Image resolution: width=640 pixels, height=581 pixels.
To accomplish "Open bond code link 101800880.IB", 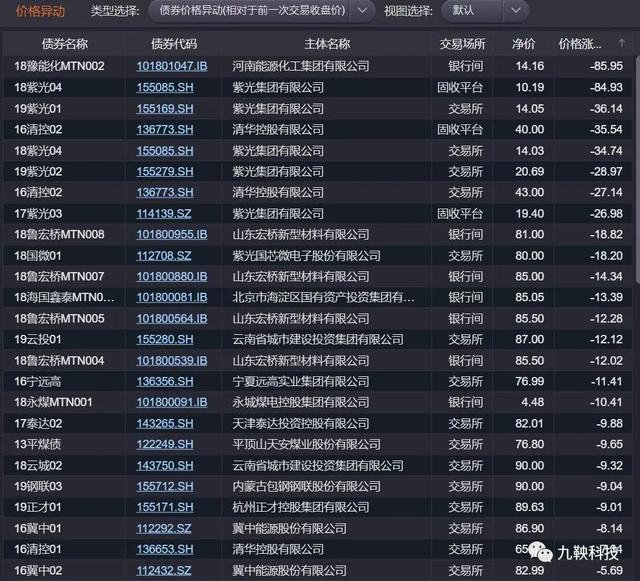I will pos(172,276).
